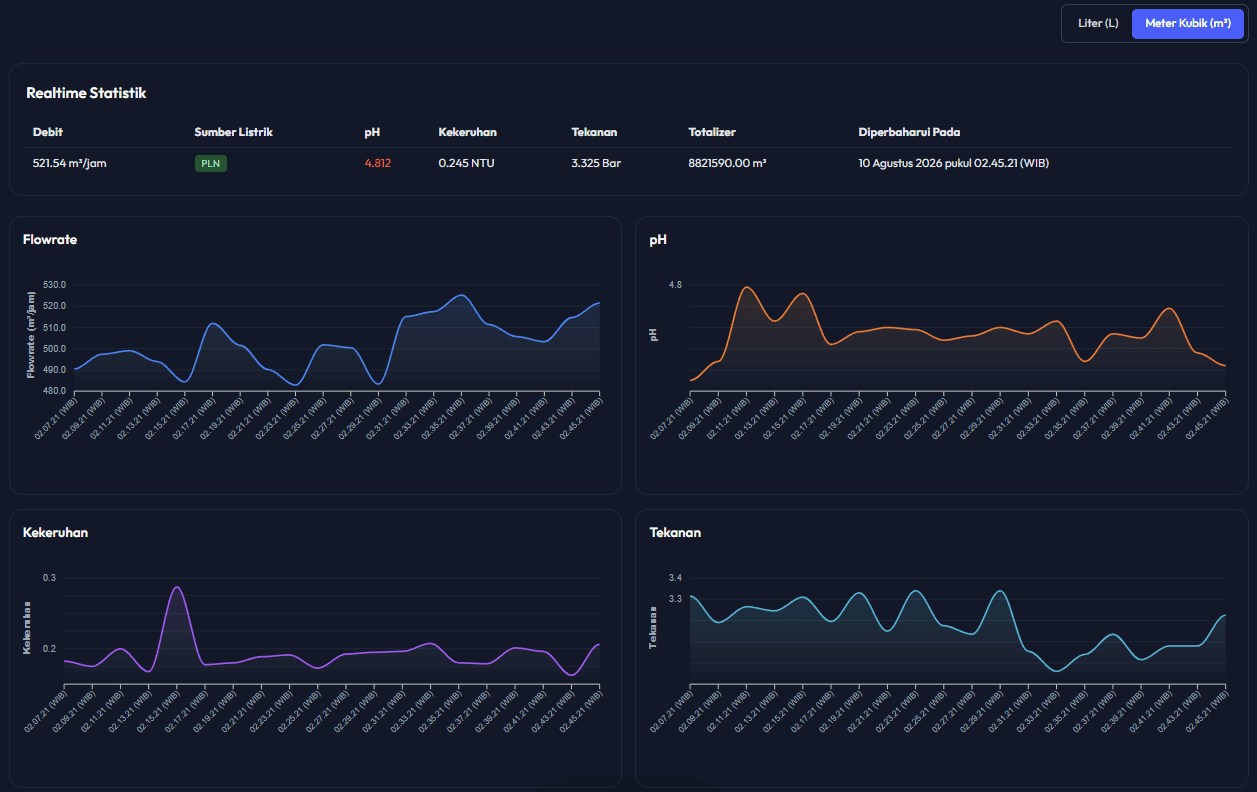Click the Diperbaharui Pada column header
Viewport: 1257px width, 792px height.
(x=909, y=132)
